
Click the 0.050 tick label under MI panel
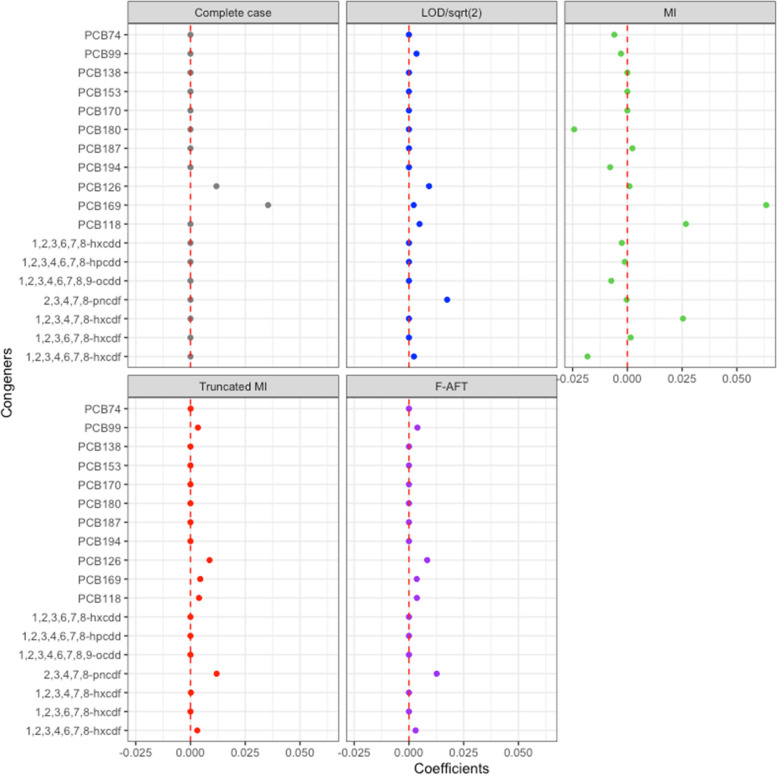coord(736,381)
